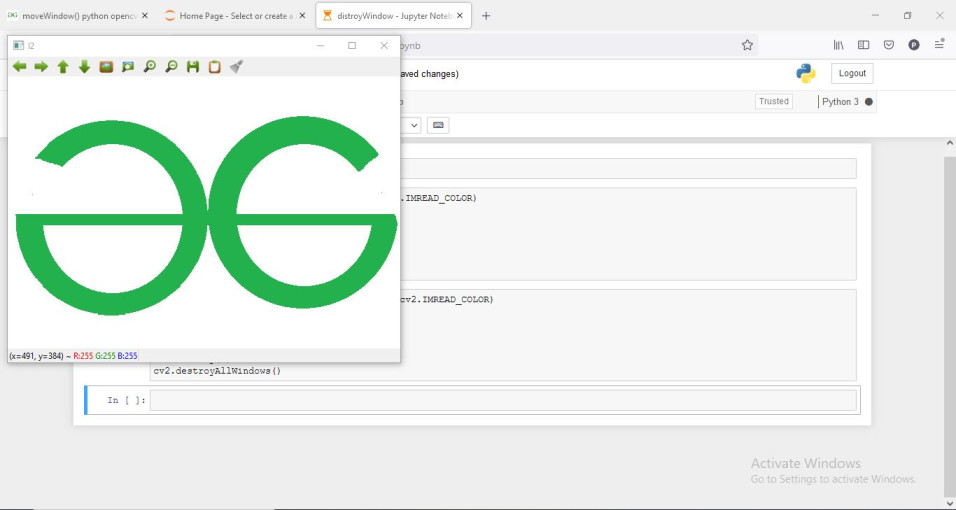Close the distroyWindow notebook tab
Screen dimensions: 956x510
click(x=460, y=16)
